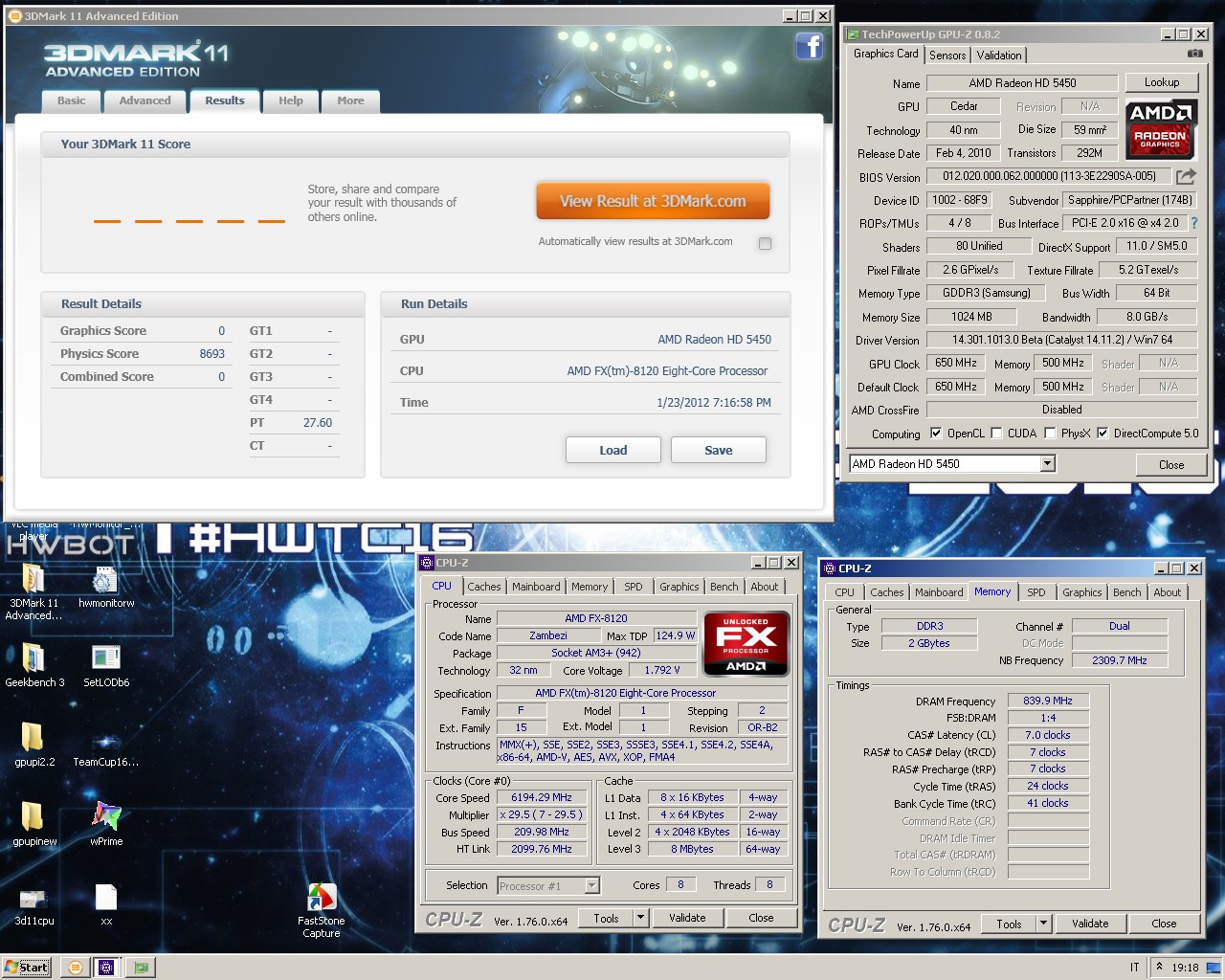The image size is (1225, 980).
Task: Click the network tray icon
Action: point(1213,967)
